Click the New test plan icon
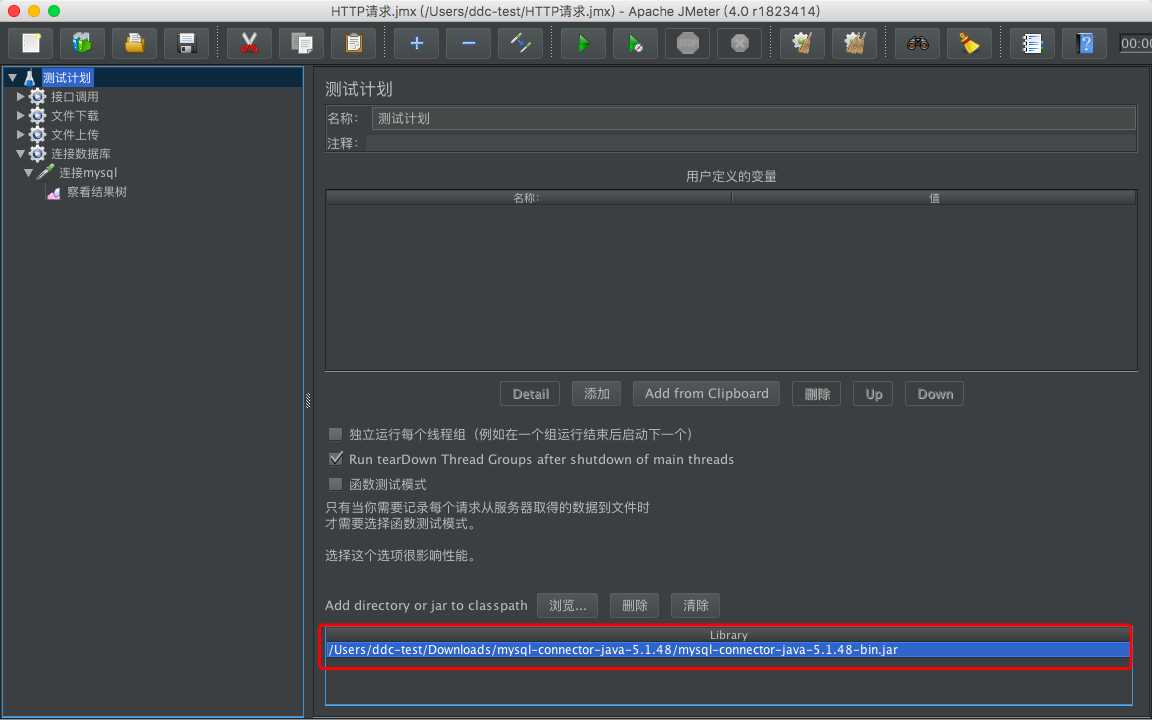 (x=31, y=43)
